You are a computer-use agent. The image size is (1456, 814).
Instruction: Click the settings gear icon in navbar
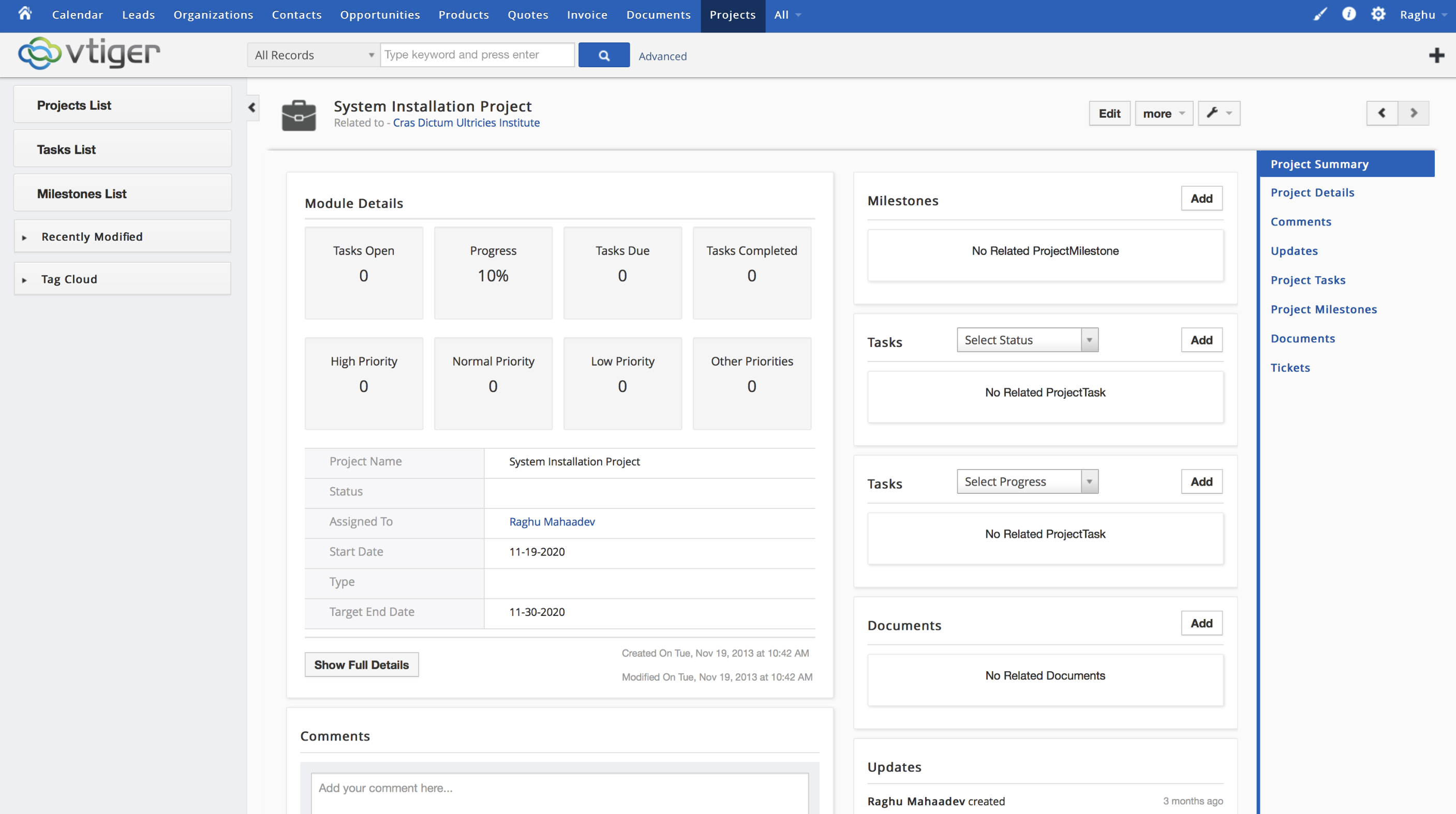click(x=1378, y=14)
